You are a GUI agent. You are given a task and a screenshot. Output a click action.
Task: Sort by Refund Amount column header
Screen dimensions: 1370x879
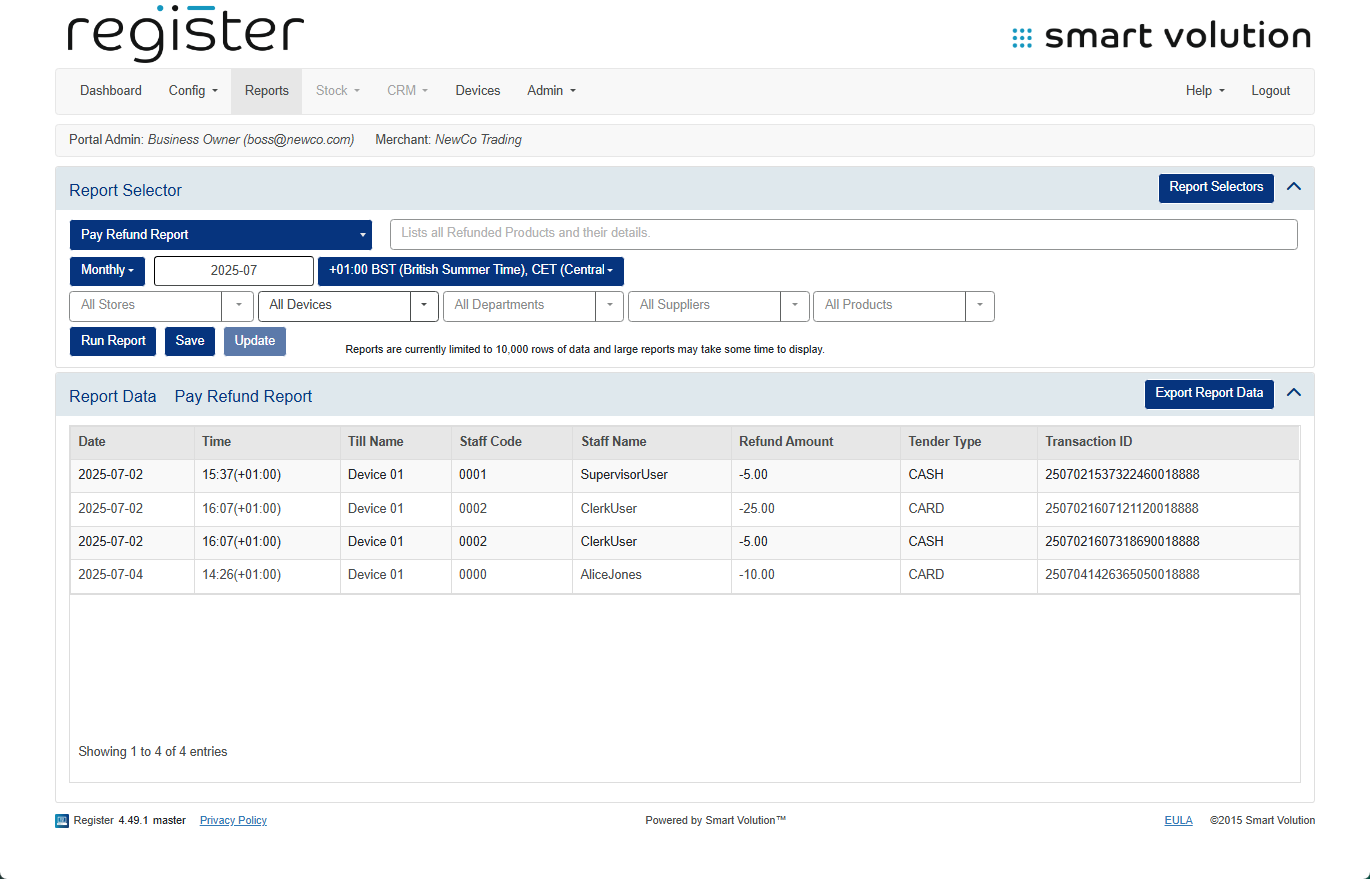816,442
